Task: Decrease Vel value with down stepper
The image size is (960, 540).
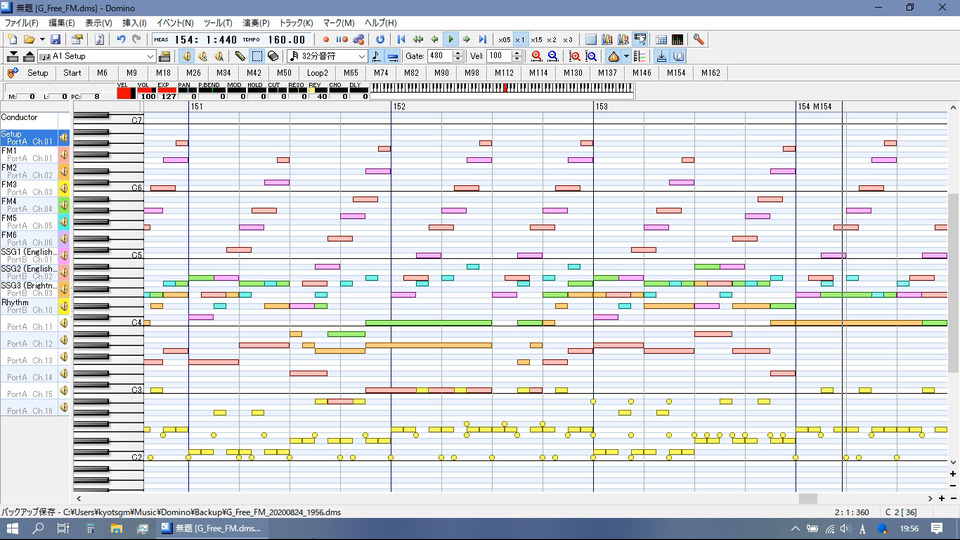Action: pyautogui.click(x=517, y=59)
